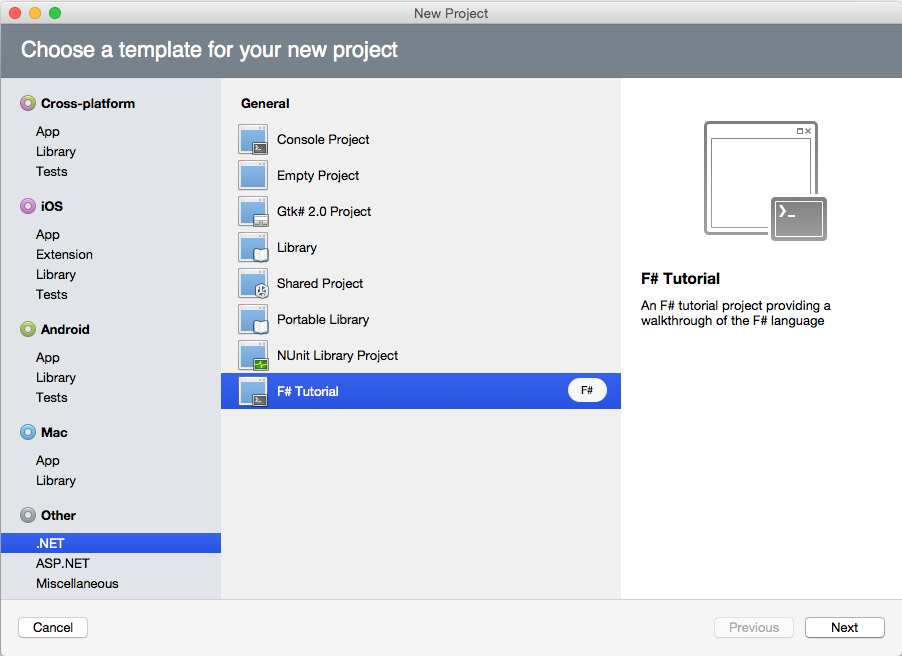This screenshot has height=656, width=902.
Task: Click Next to continue project creation
Action: pos(843,627)
